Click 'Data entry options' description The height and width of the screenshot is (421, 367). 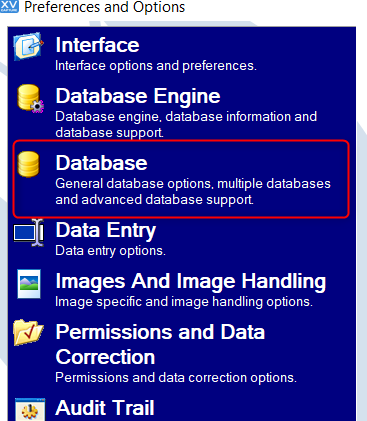coord(110,250)
